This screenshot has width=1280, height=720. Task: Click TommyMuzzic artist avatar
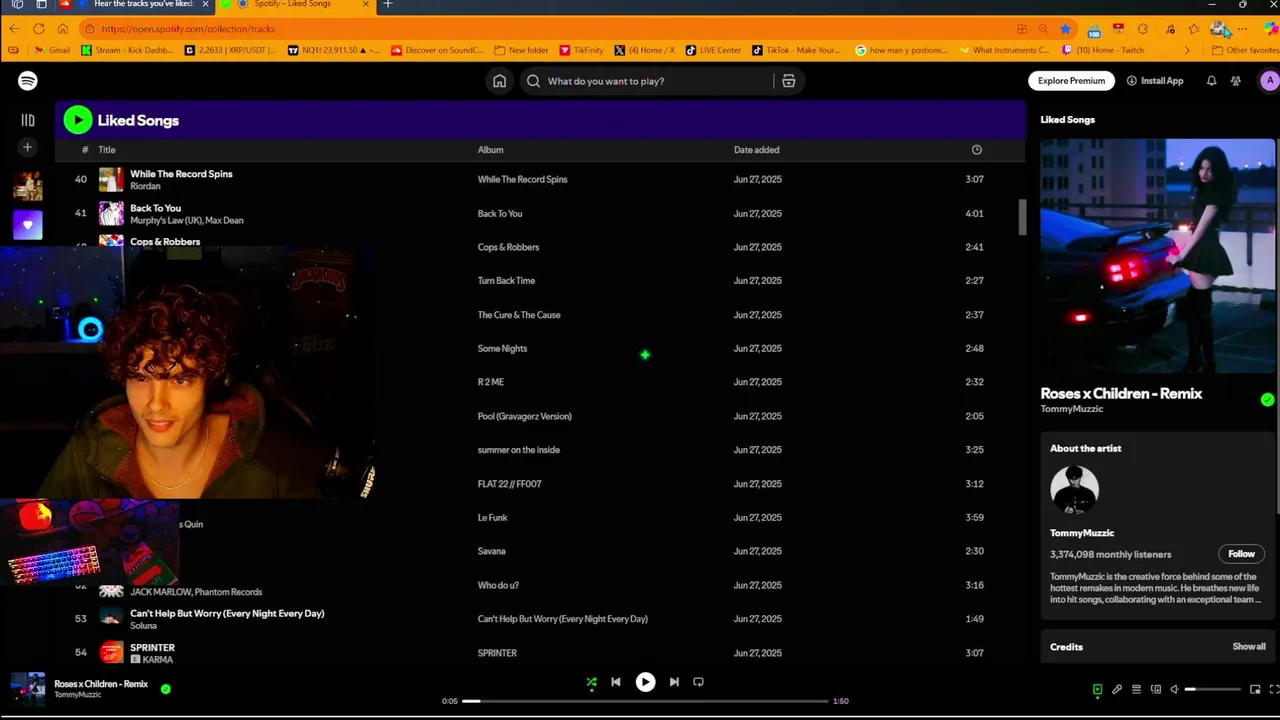pyautogui.click(x=1075, y=490)
